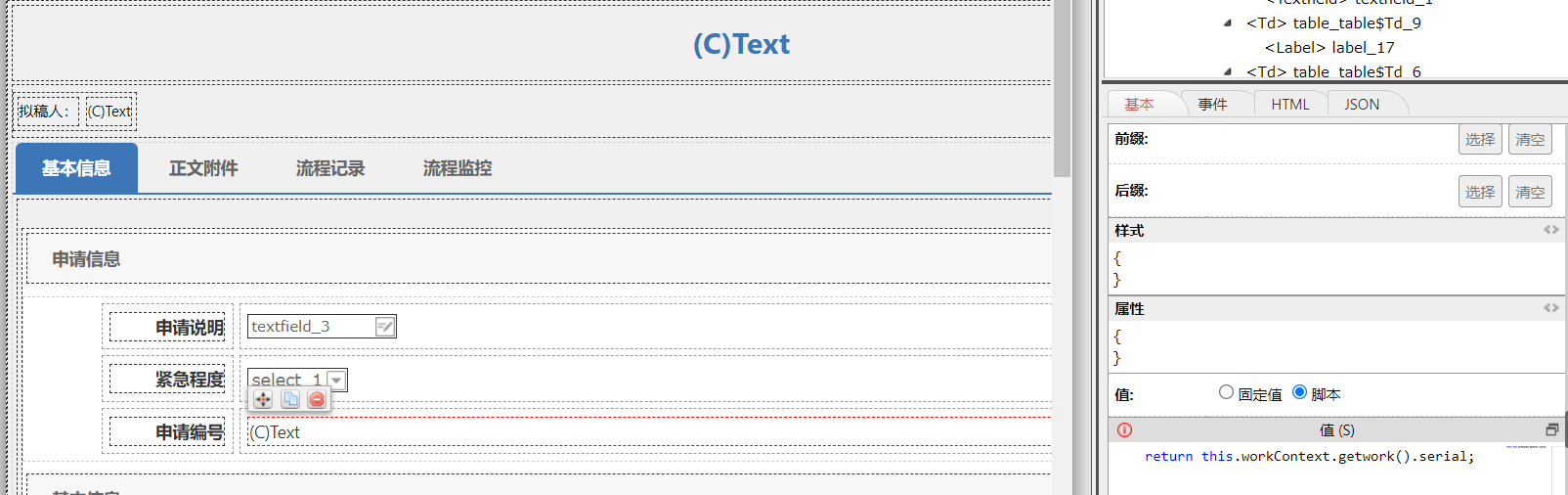Image resolution: width=1568 pixels, height=495 pixels.
Task: Select the label_17 tree item
Action: click(1328, 48)
